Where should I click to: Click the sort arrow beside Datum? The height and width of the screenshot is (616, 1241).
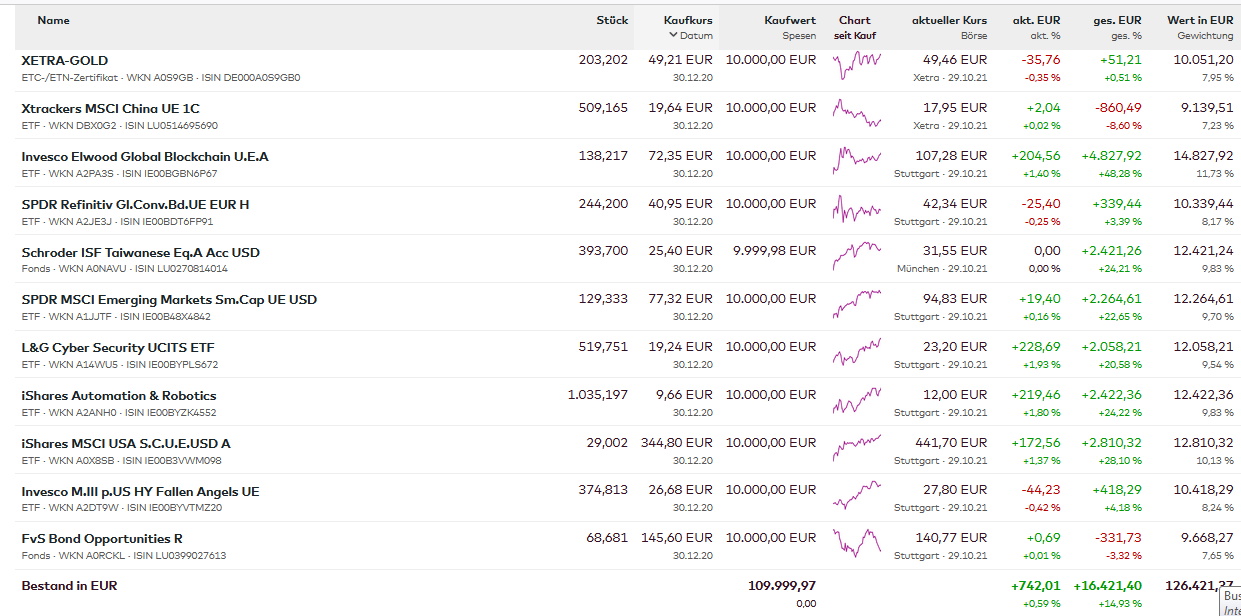pos(674,36)
